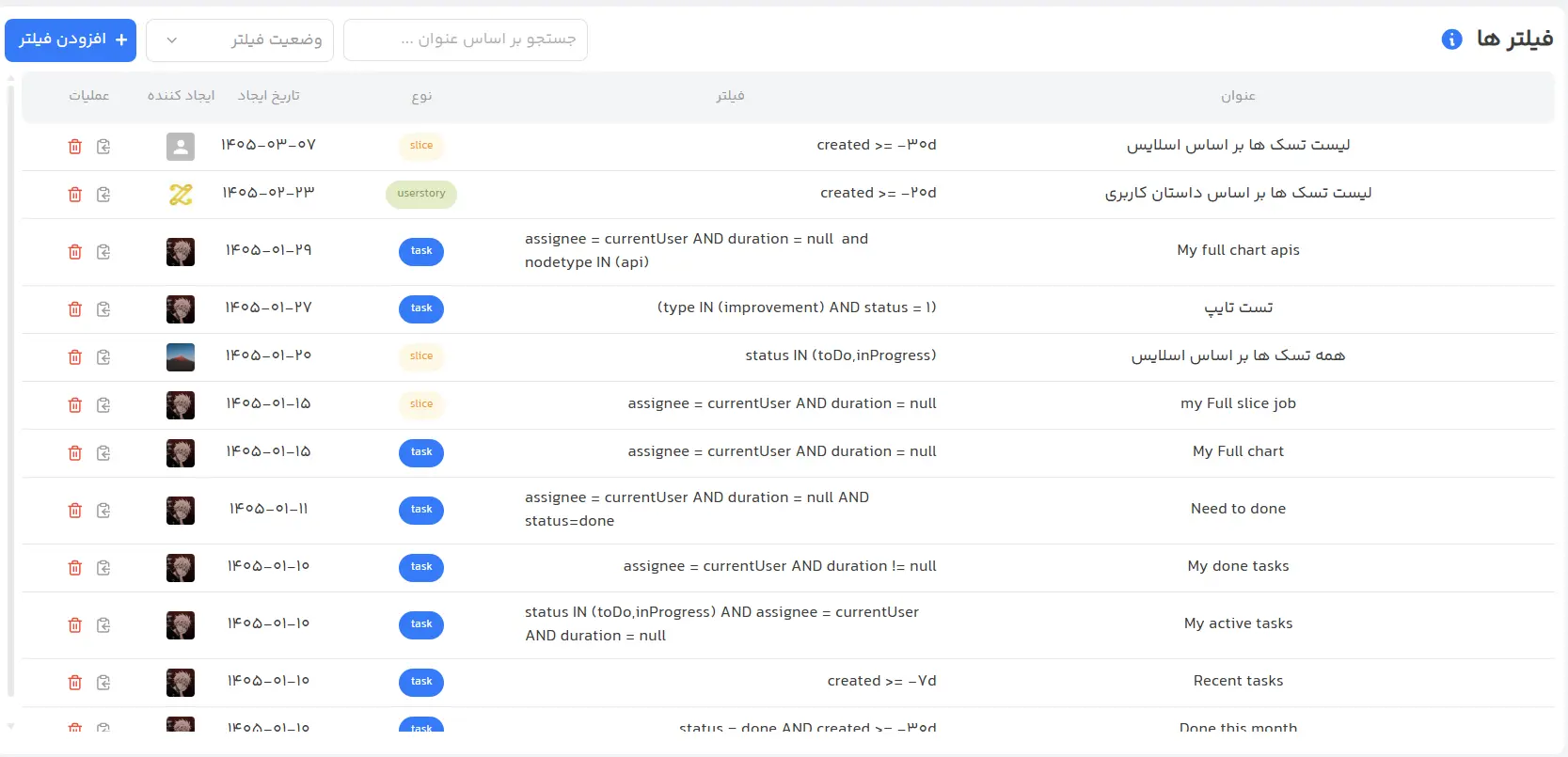Screen dimensions: 1568x757
Task: Click the 'فیلتر' column header
Action: click(x=730, y=96)
